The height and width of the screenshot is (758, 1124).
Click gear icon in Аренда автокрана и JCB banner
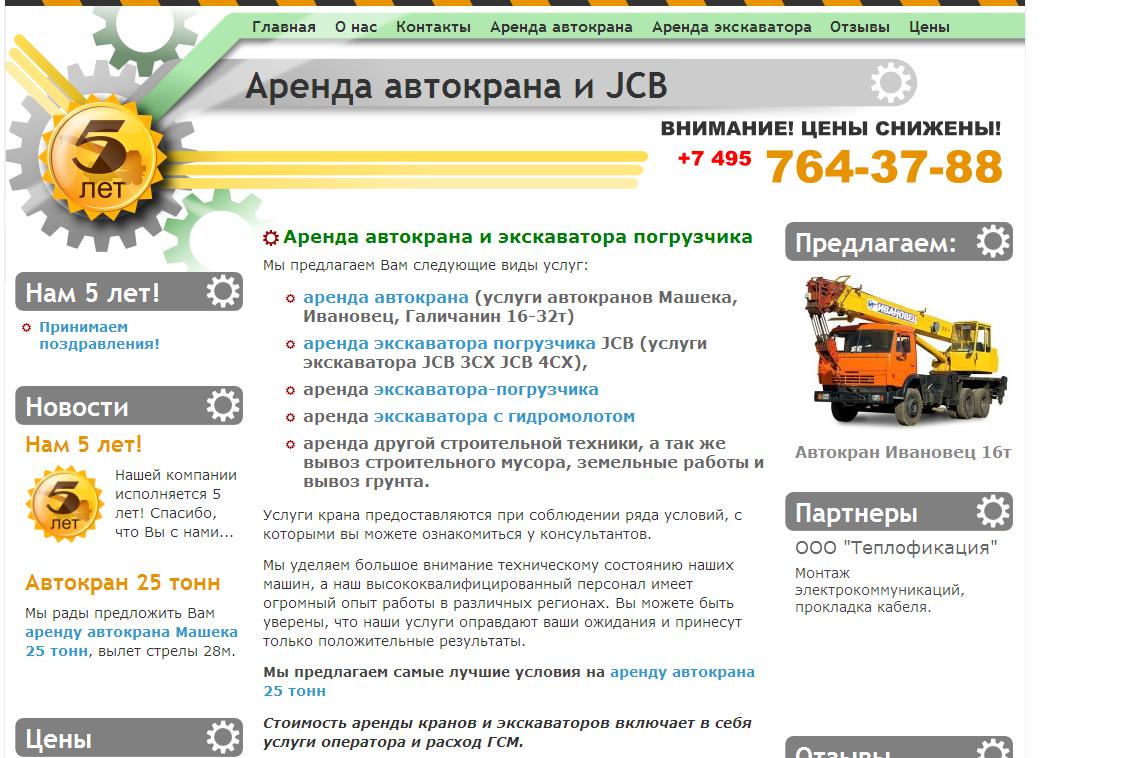(x=892, y=82)
